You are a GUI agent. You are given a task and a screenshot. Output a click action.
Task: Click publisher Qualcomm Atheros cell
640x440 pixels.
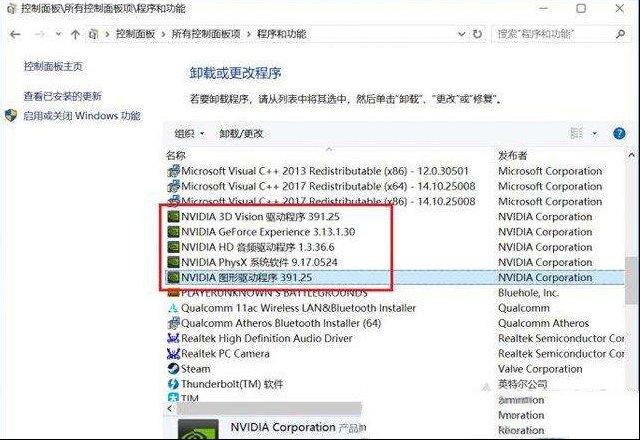click(x=543, y=323)
